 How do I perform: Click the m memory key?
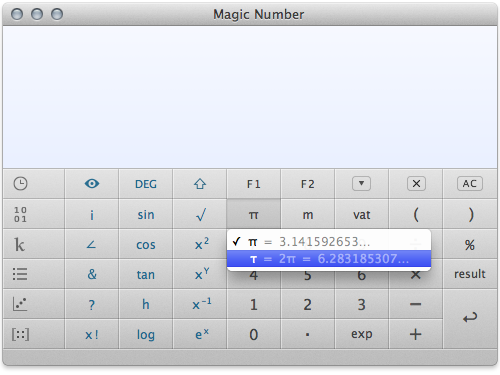(308, 214)
